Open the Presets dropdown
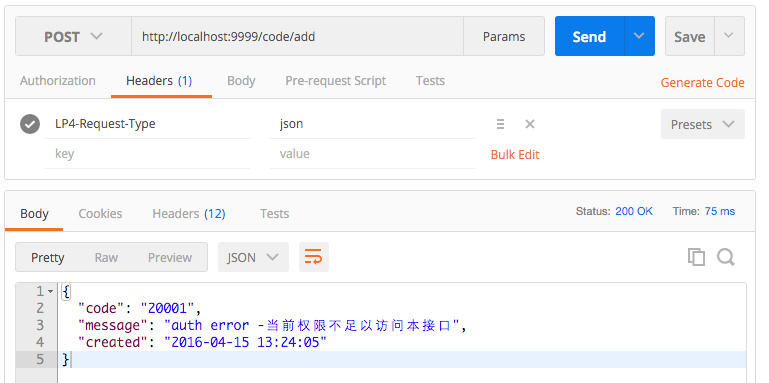The width and height of the screenshot is (769, 383). (x=703, y=124)
